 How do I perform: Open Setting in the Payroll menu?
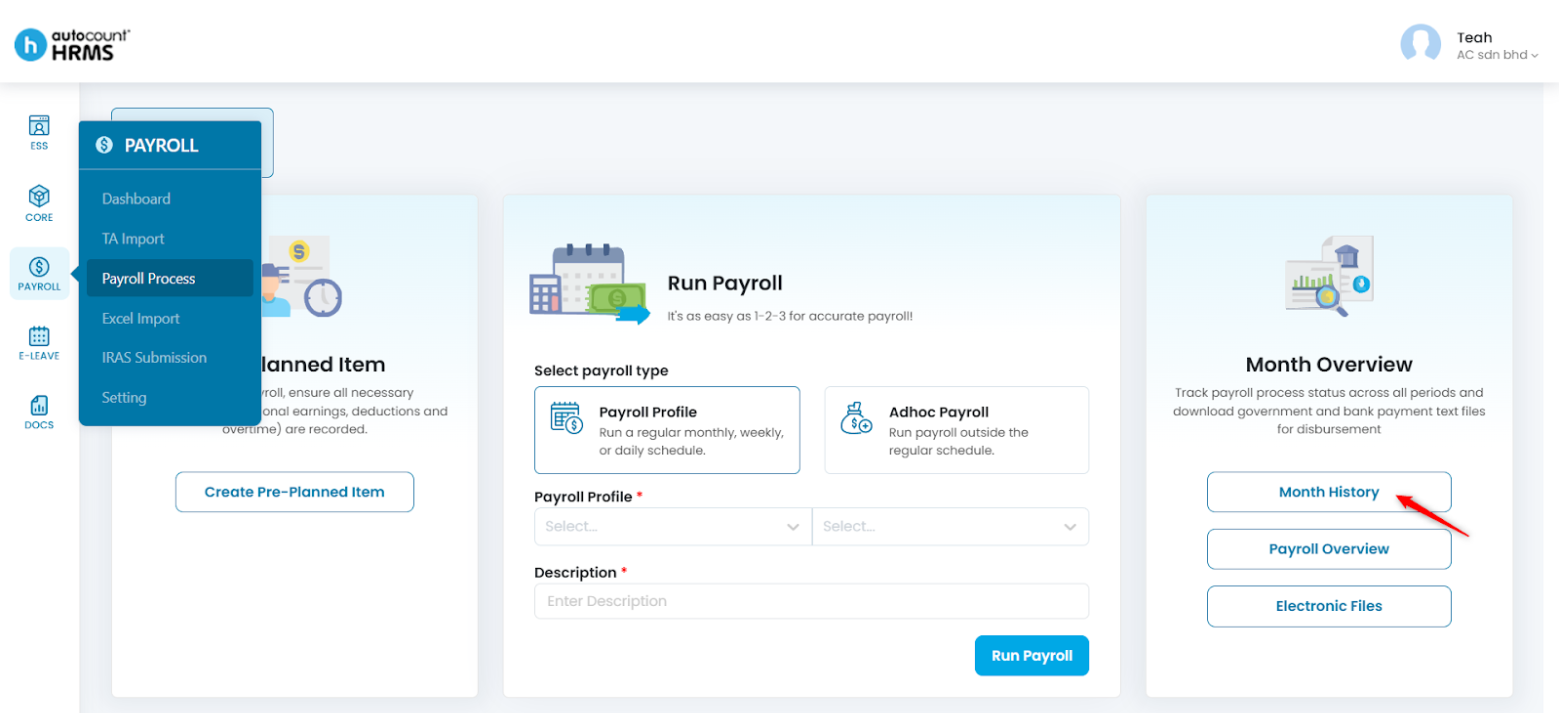124,397
